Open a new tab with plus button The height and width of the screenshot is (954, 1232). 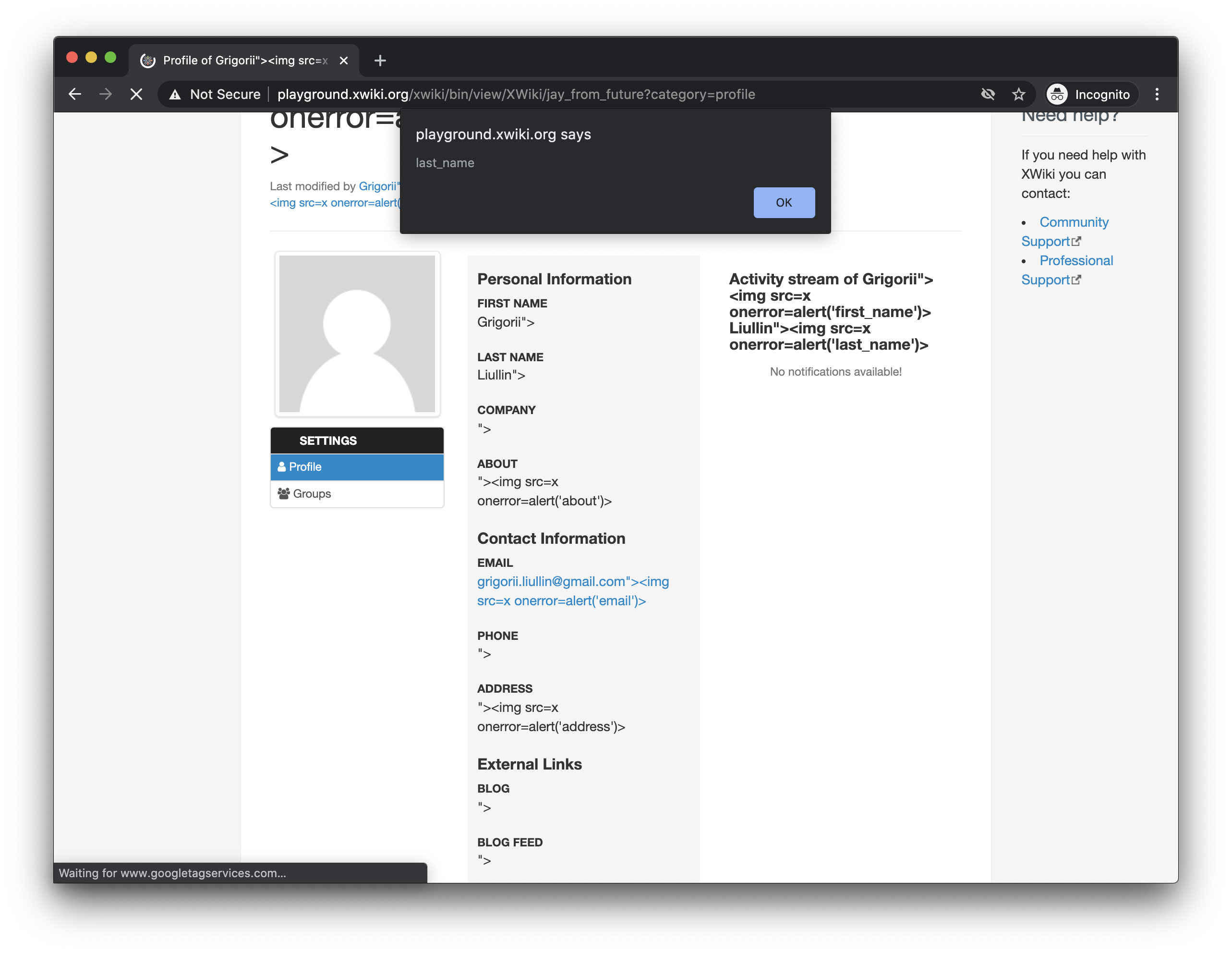(380, 61)
